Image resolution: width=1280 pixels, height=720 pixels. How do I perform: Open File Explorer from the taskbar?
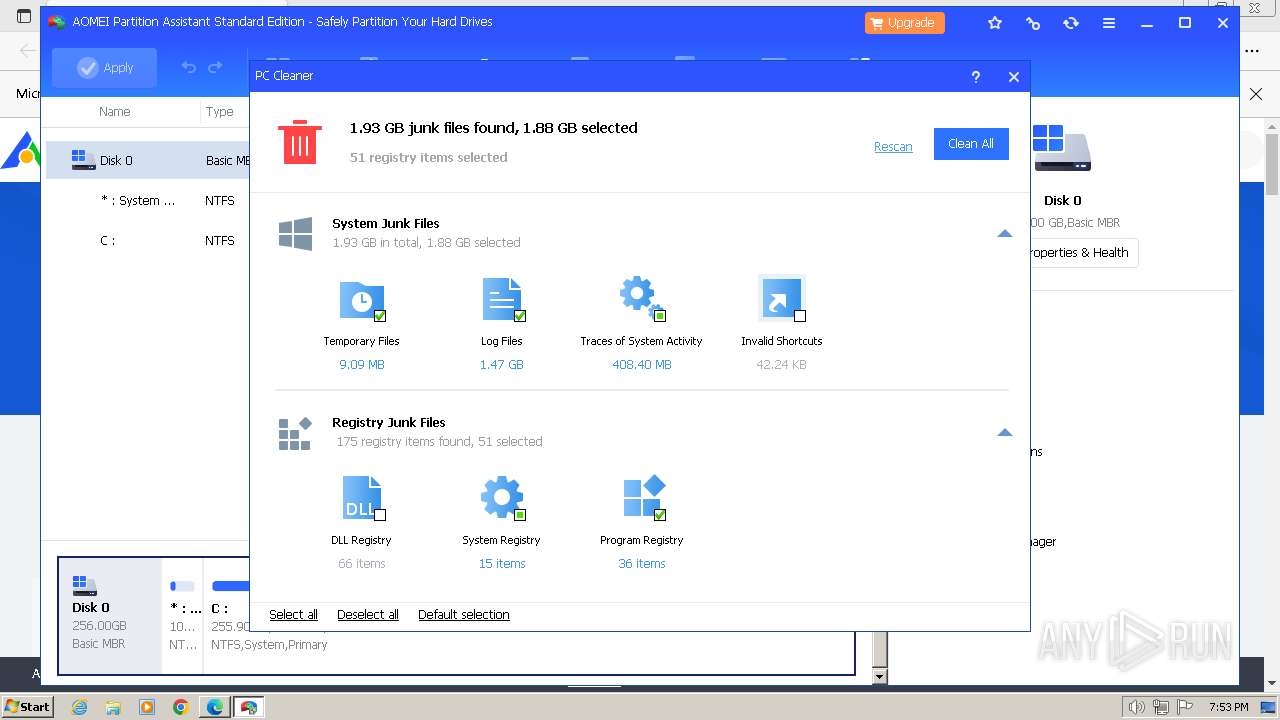click(113, 707)
